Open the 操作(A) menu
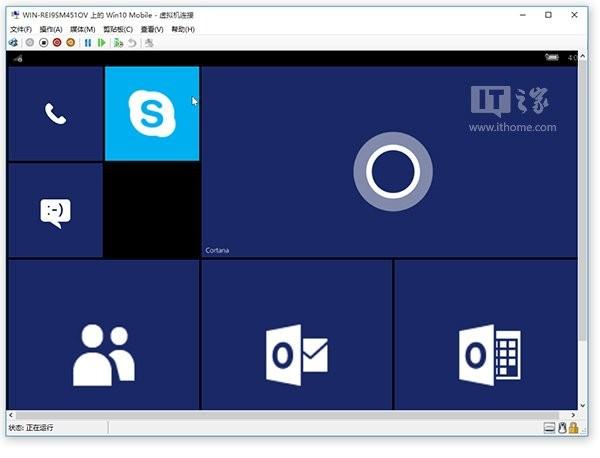This screenshot has width=600, height=458. pos(51,29)
